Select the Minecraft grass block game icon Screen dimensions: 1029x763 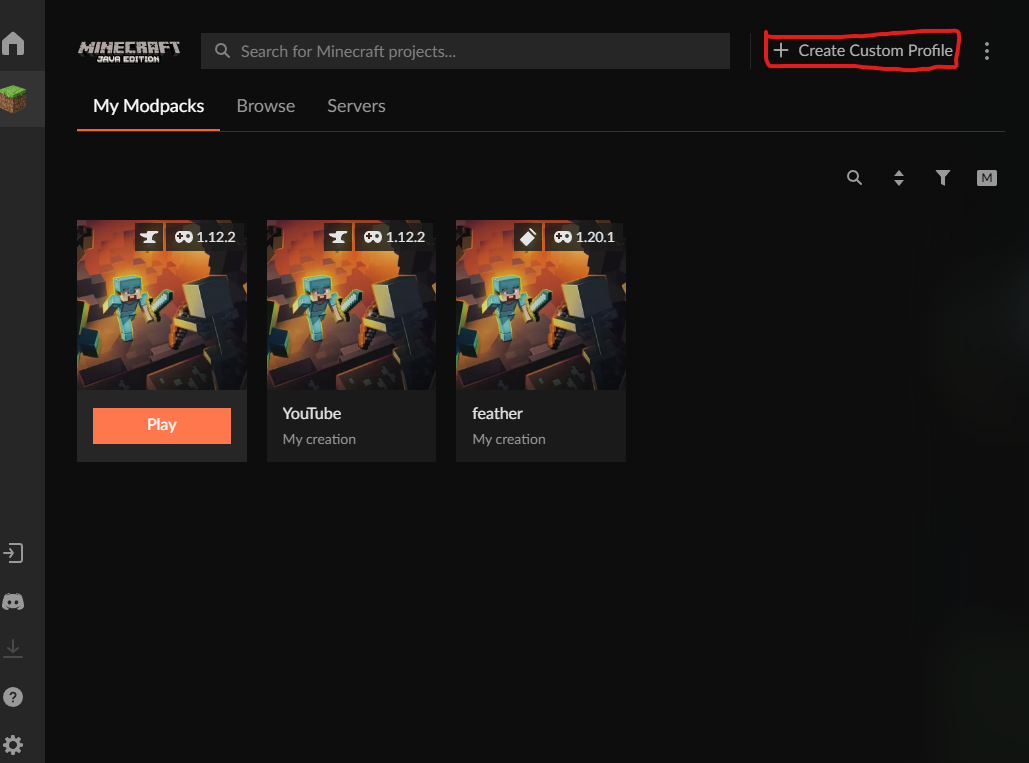pyautogui.click(x=13, y=99)
